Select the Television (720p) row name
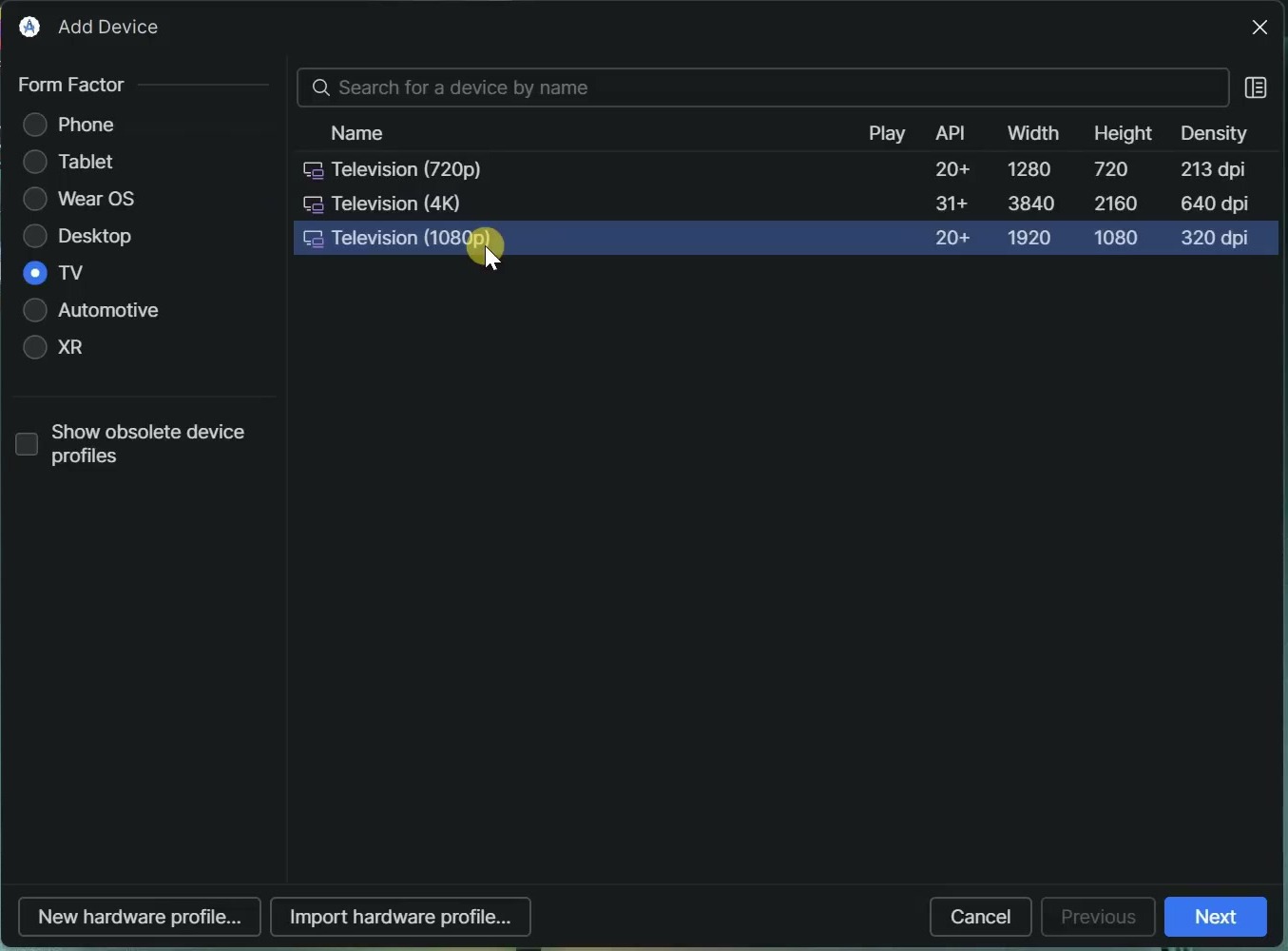Image resolution: width=1288 pixels, height=951 pixels. pyautogui.click(x=406, y=171)
